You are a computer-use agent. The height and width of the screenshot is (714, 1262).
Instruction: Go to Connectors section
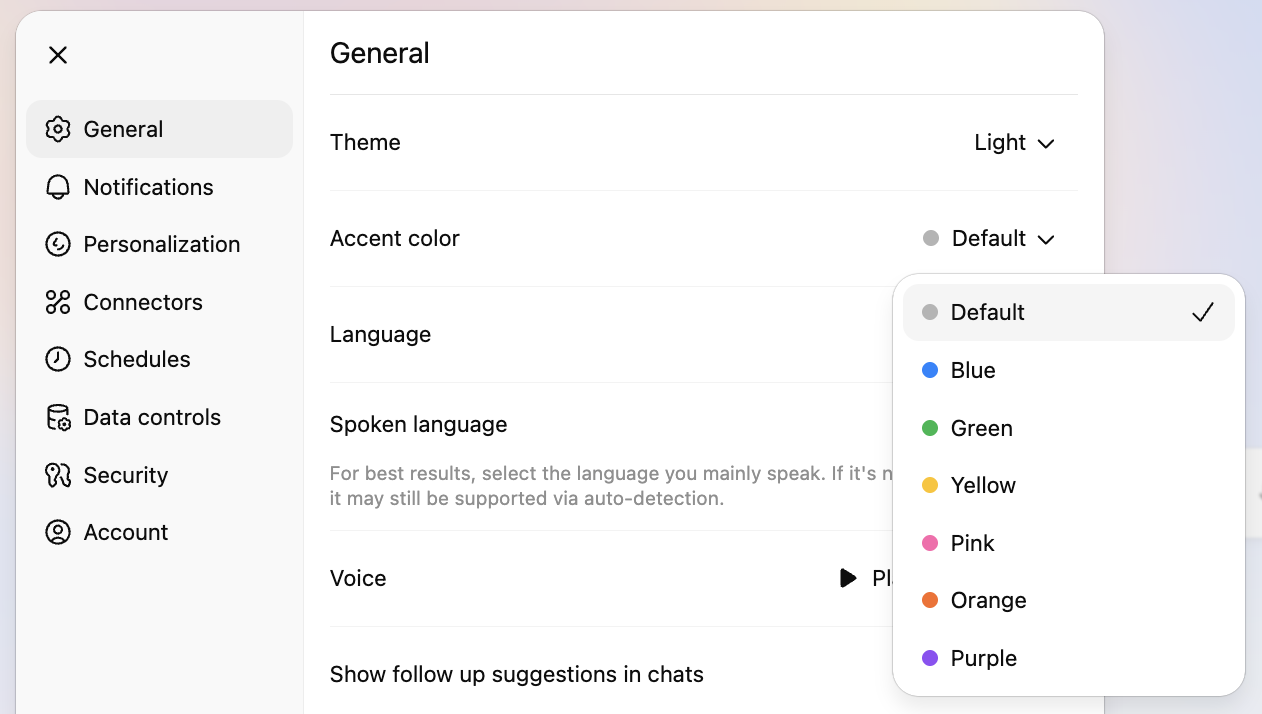pyautogui.click(x=159, y=302)
